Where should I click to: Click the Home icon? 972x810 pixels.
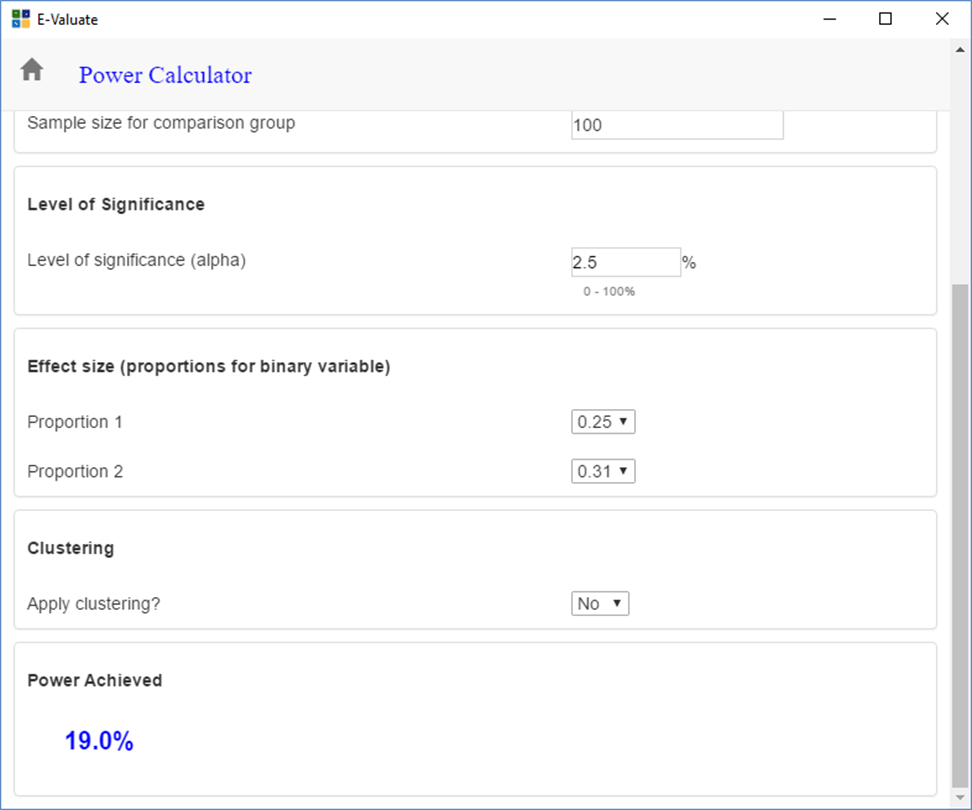(x=32, y=70)
